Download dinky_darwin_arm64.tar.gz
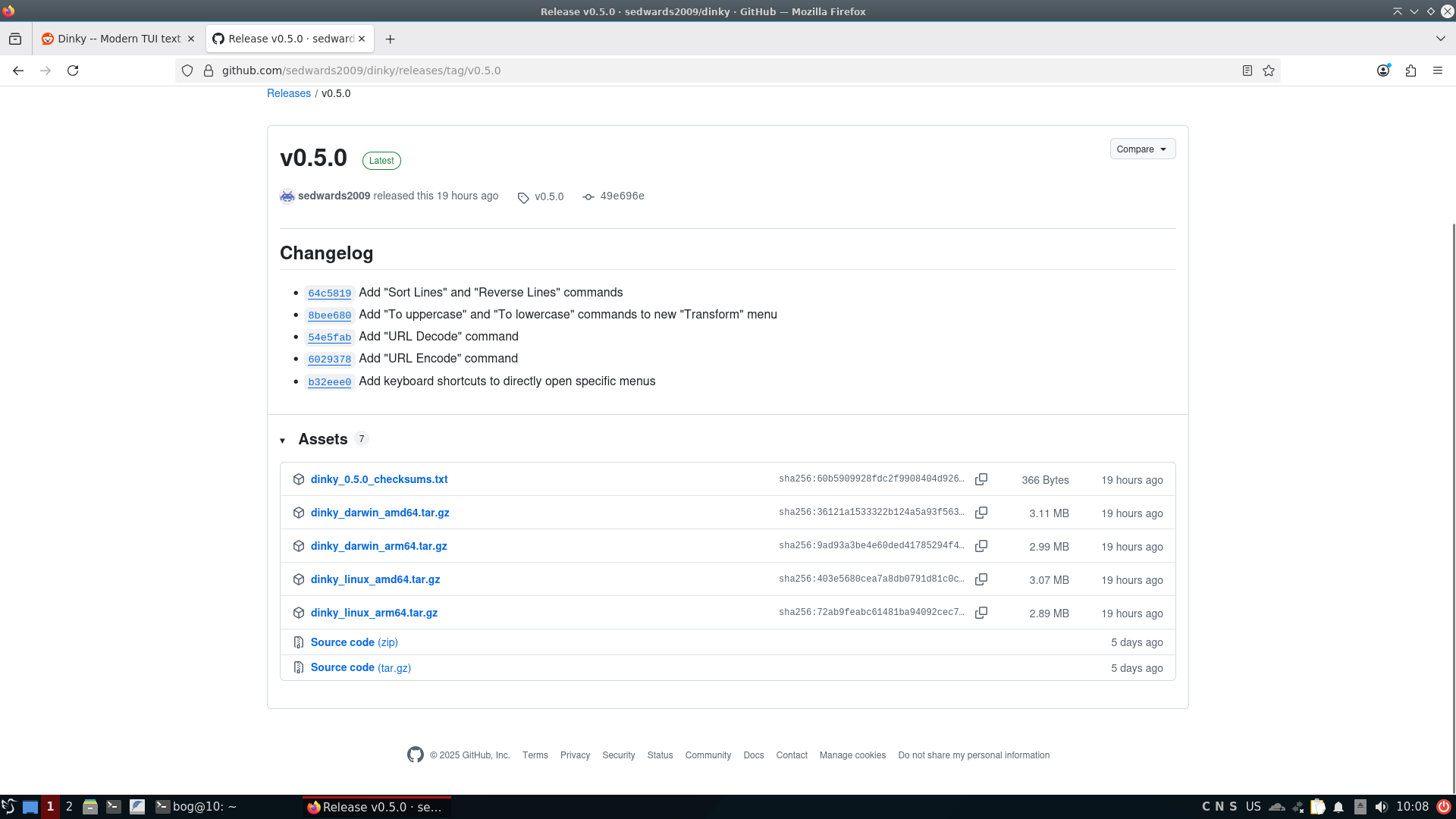 (x=379, y=546)
